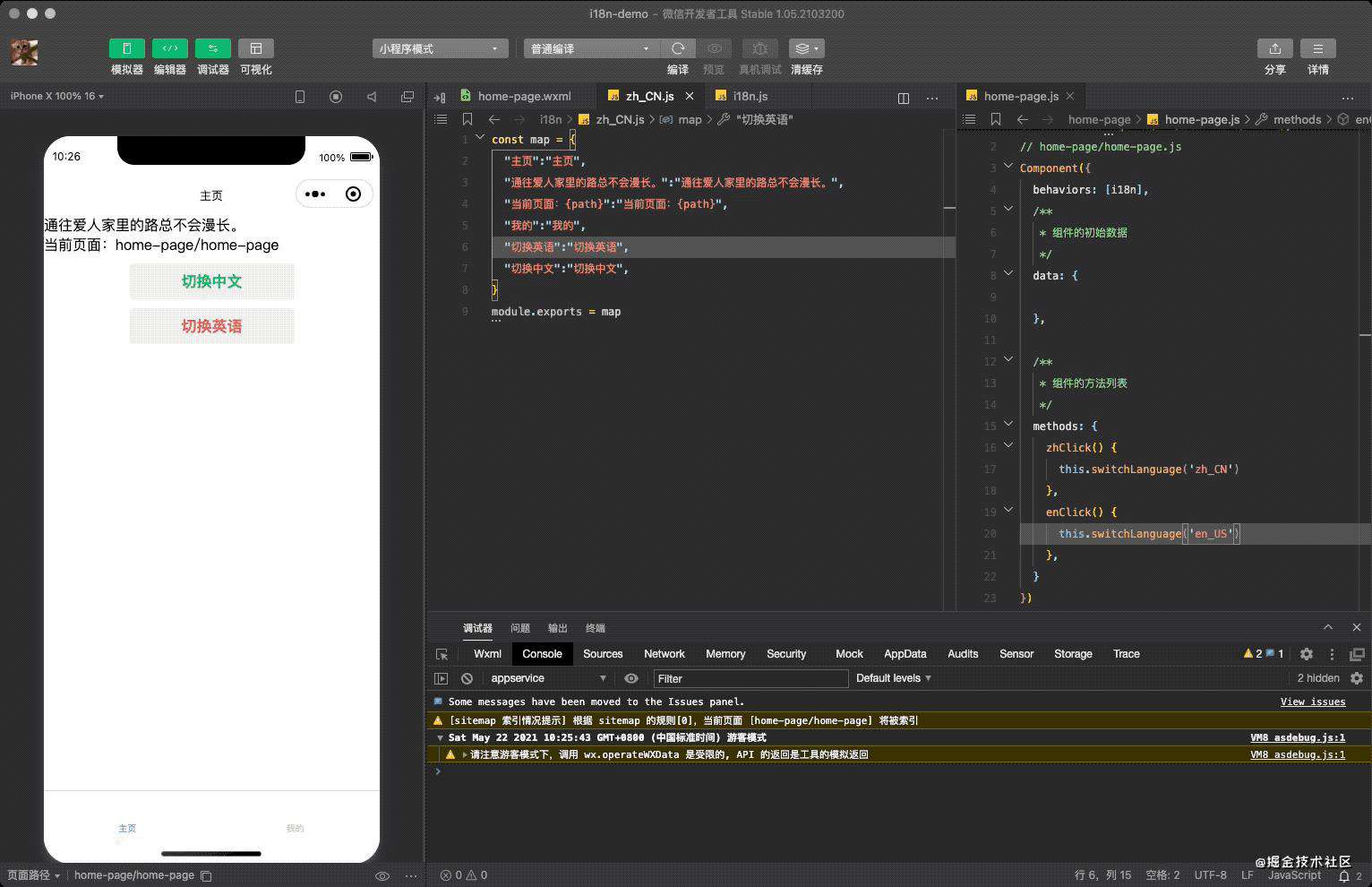Click the phone rotate device icon
Screen dimensions: 1372x887
[x=300, y=97]
